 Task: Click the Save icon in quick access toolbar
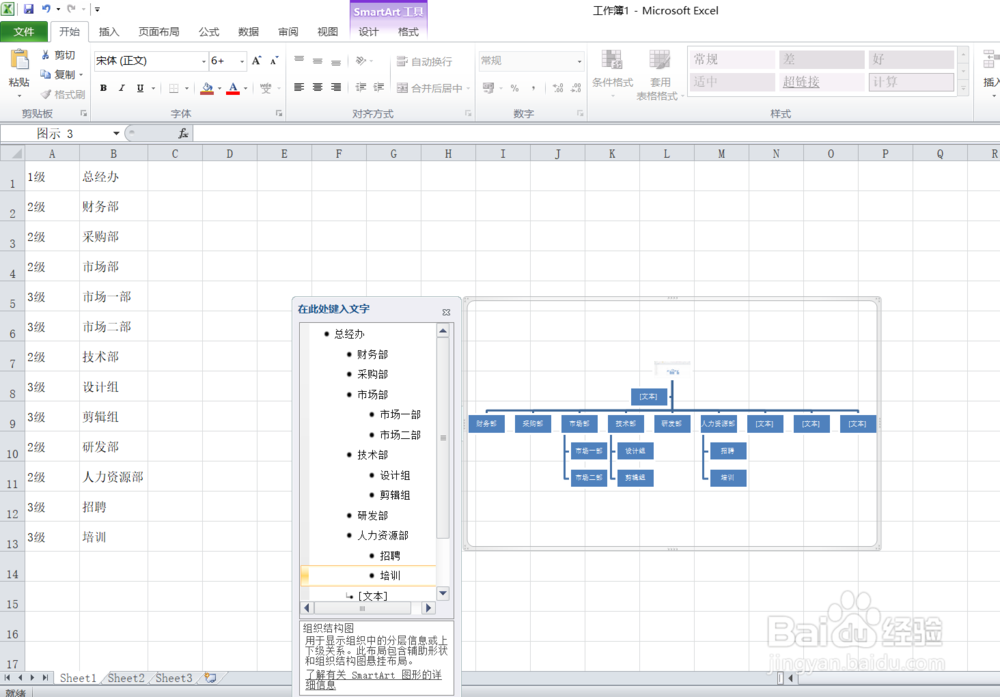pyautogui.click(x=29, y=9)
